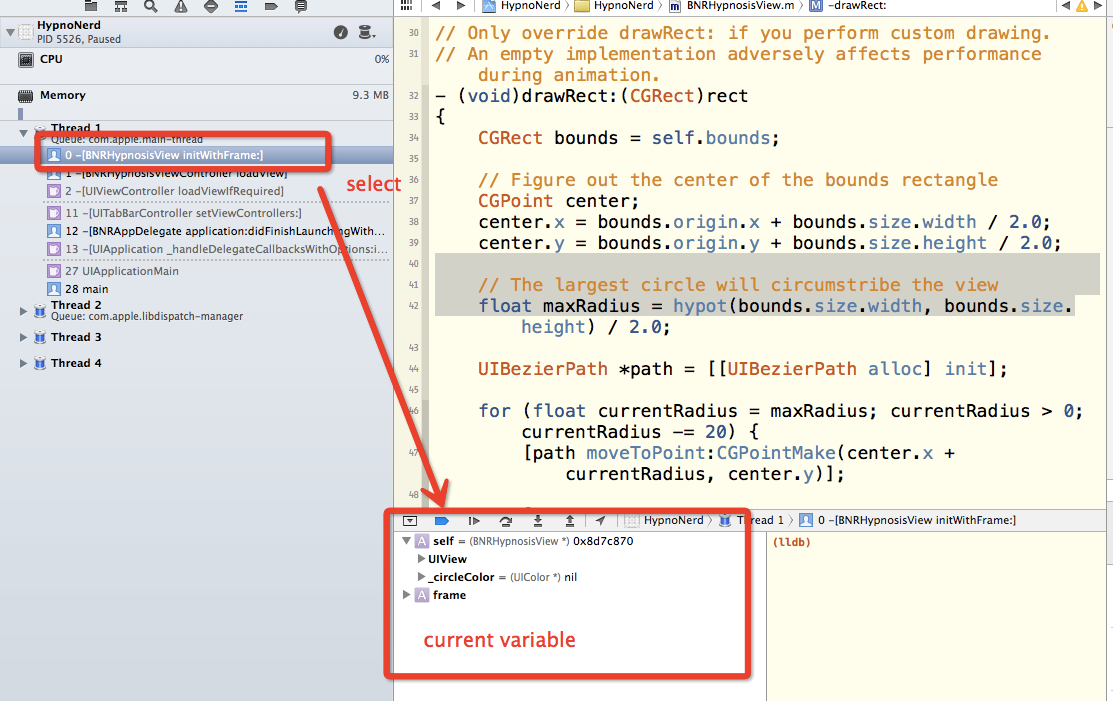Click the yellow warning issue icon in jump bar
1113x701 pixels.
[1082, 6]
